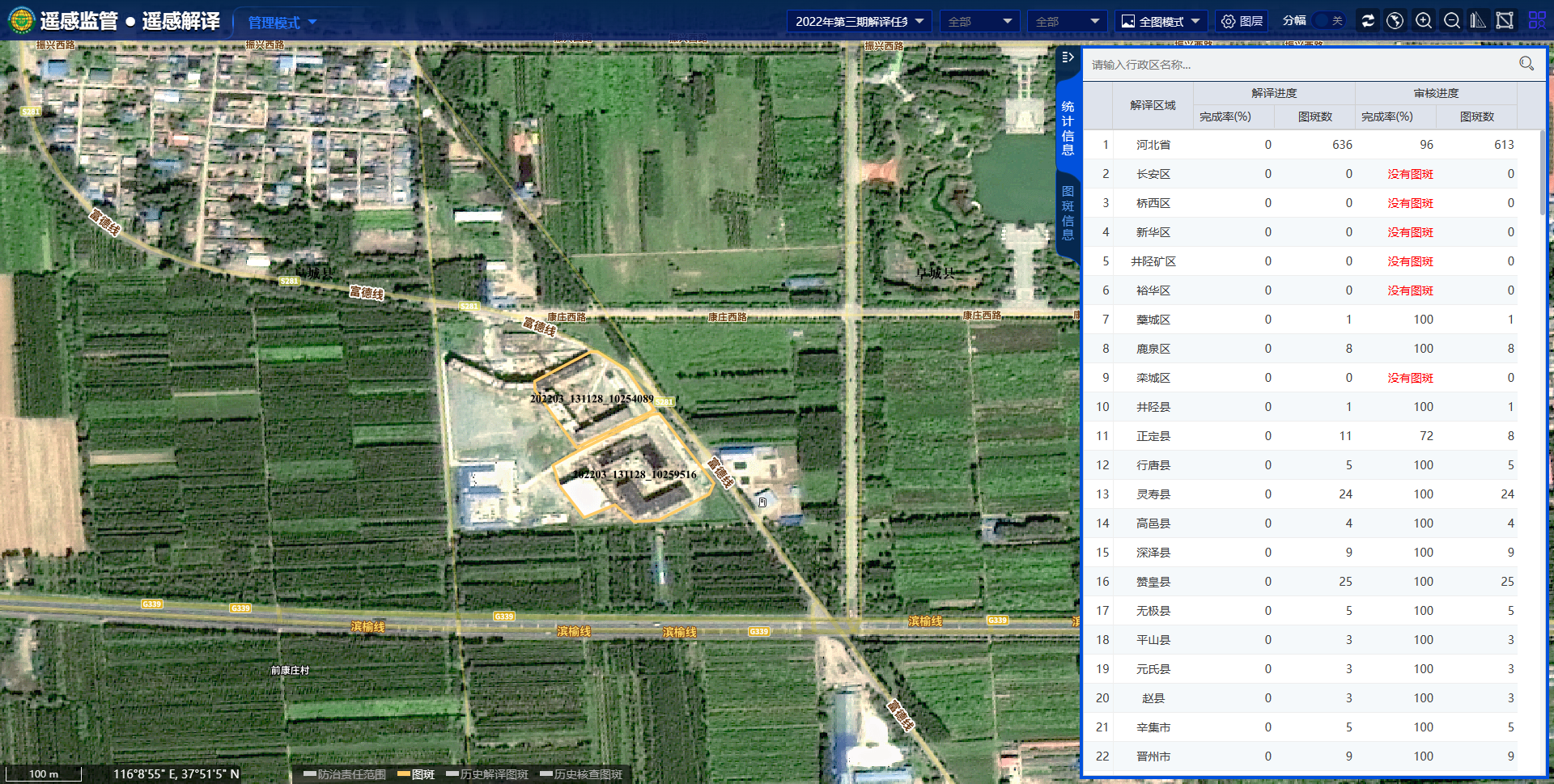This screenshot has width=1554, height=784.
Task: Click the district name search input
Action: click(1295, 65)
